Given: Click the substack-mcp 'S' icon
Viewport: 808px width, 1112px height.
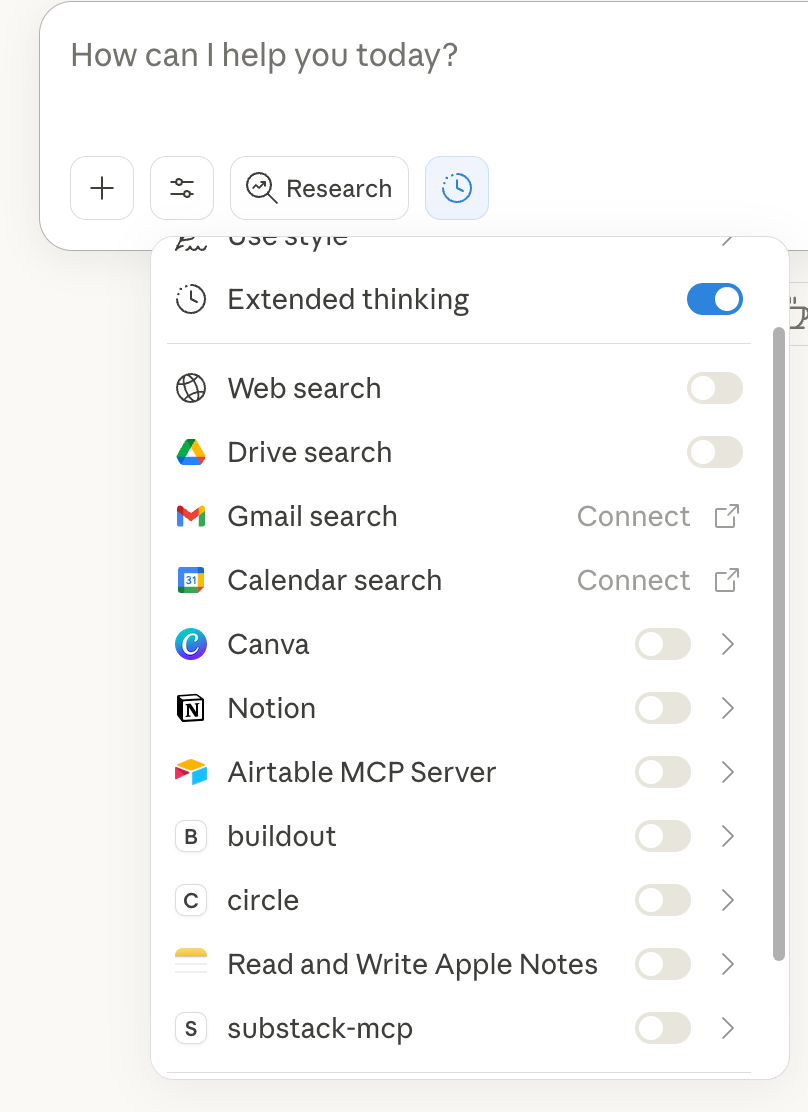Looking at the screenshot, I should pyautogui.click(x=191, y=1028).
